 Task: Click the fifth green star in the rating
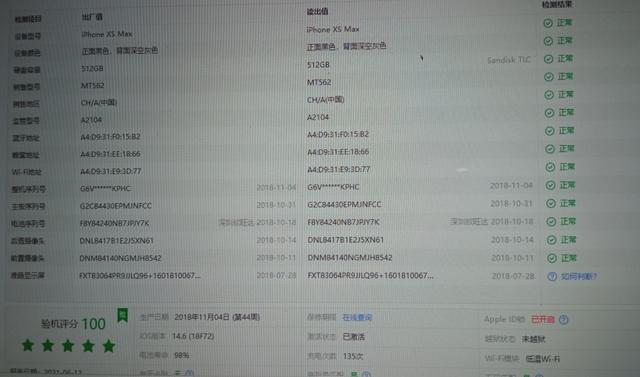tap(109, 346)
